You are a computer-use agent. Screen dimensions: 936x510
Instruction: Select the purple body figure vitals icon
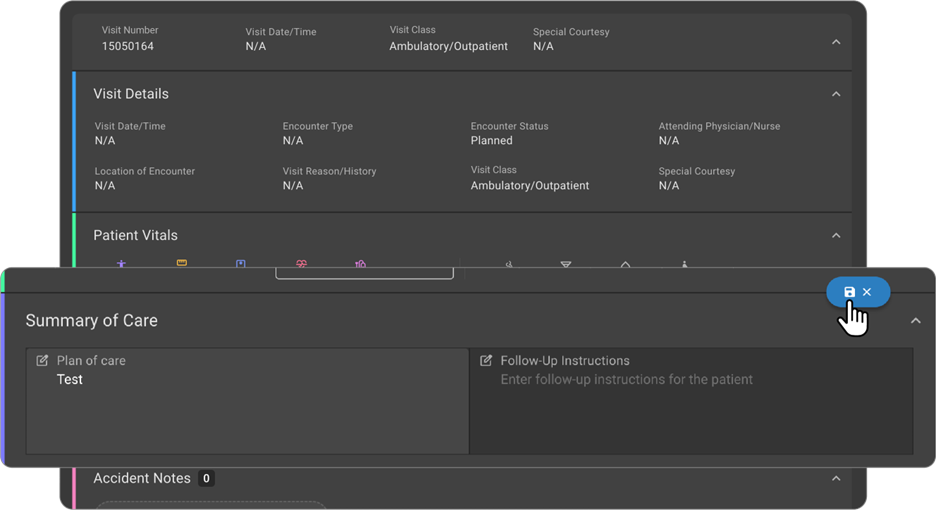(122, 264)
